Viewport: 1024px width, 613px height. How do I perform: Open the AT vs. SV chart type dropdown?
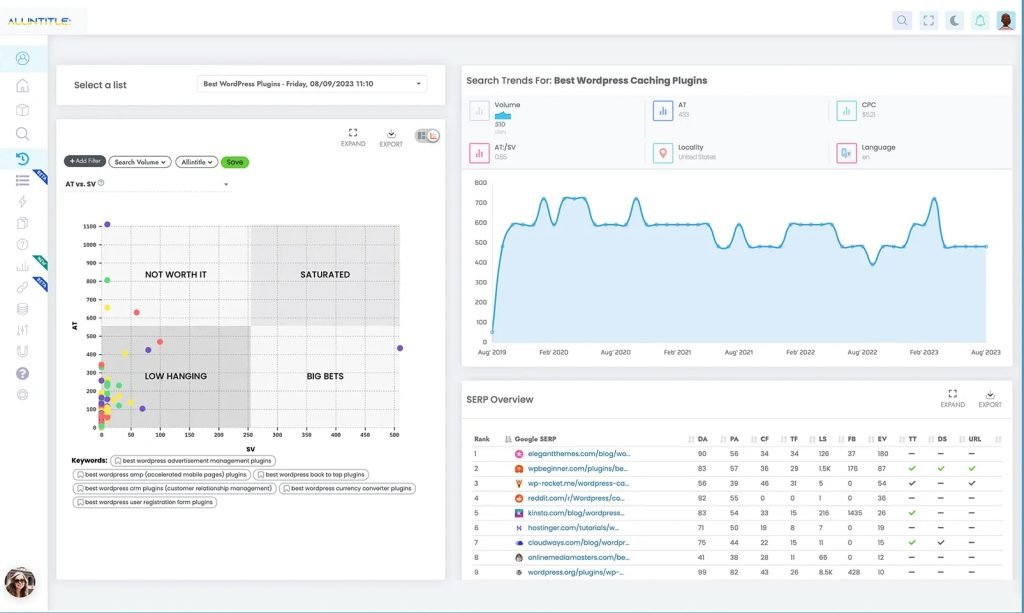(146, 184)
